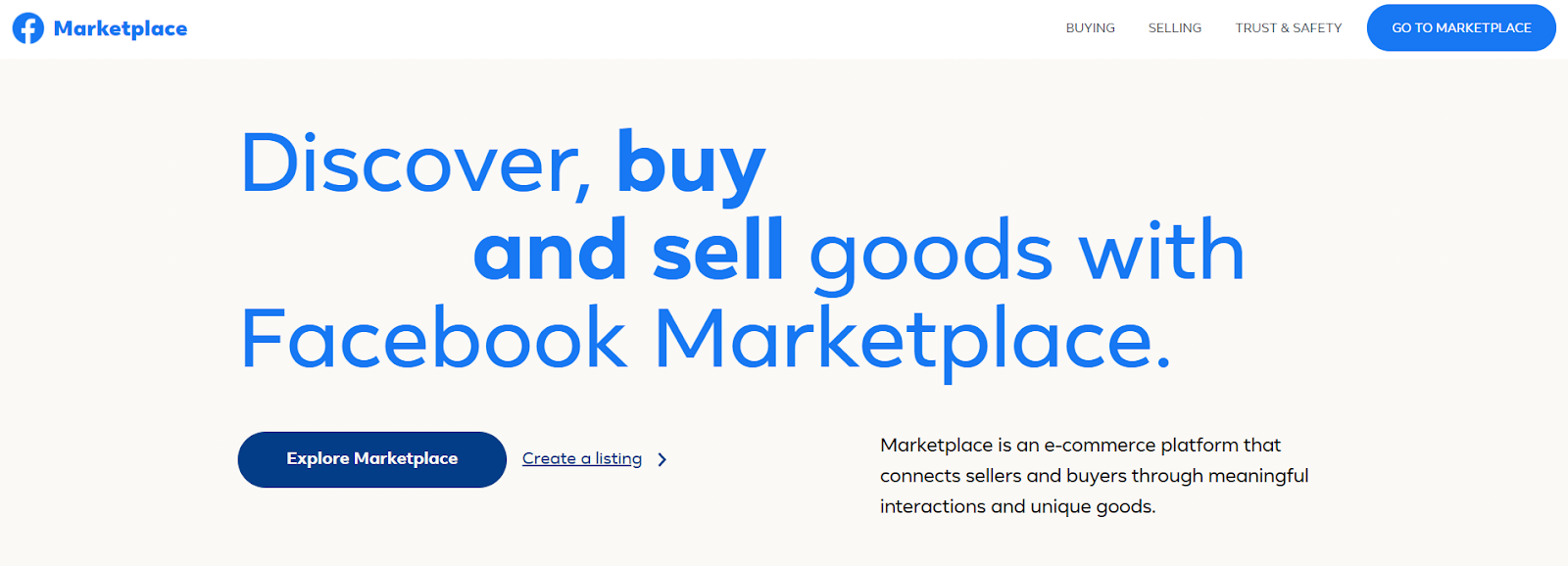
Task: Click the bold word sell in the headline
Action: click(x=718, y=250)
